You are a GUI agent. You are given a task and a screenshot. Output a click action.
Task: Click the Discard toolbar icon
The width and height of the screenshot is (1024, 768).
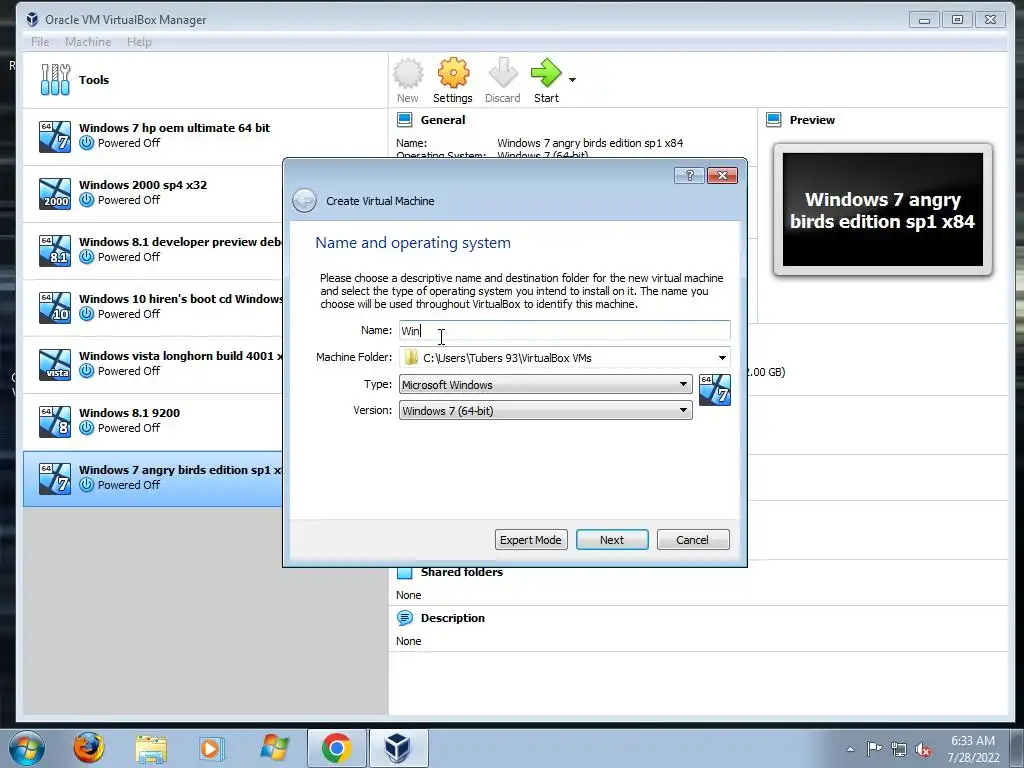502,80
